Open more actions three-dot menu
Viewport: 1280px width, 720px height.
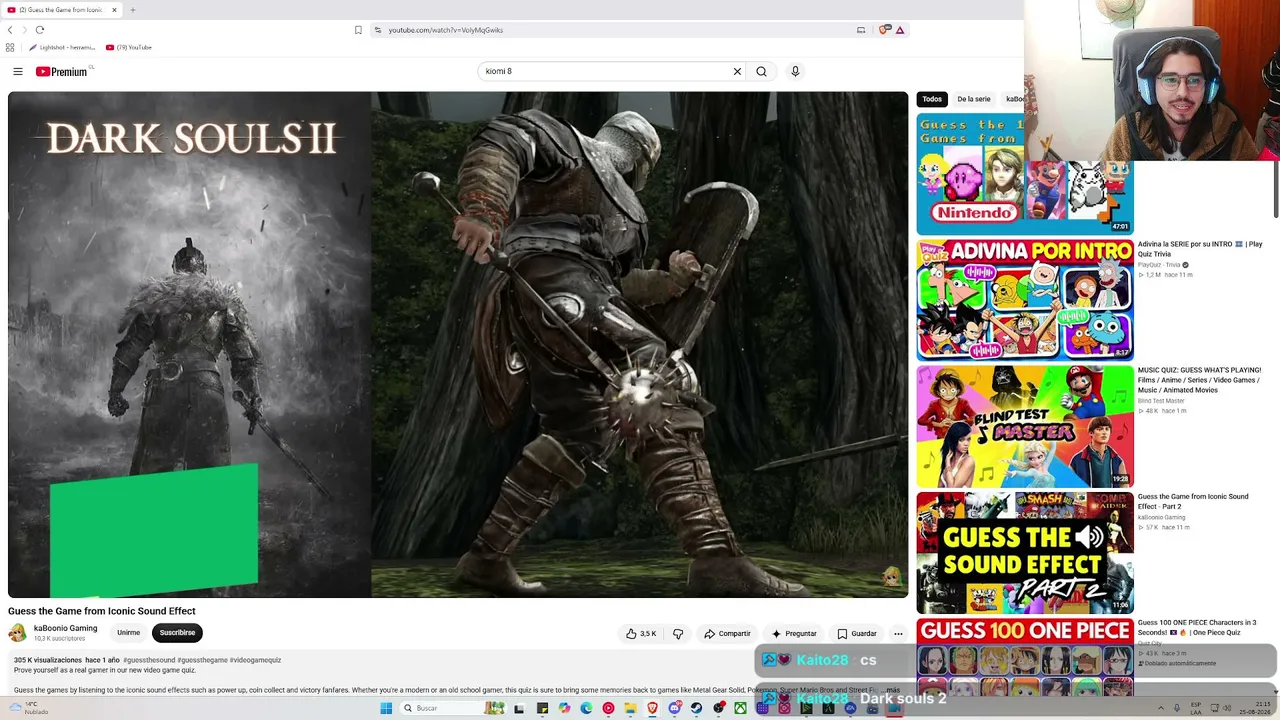coord(898,634)
